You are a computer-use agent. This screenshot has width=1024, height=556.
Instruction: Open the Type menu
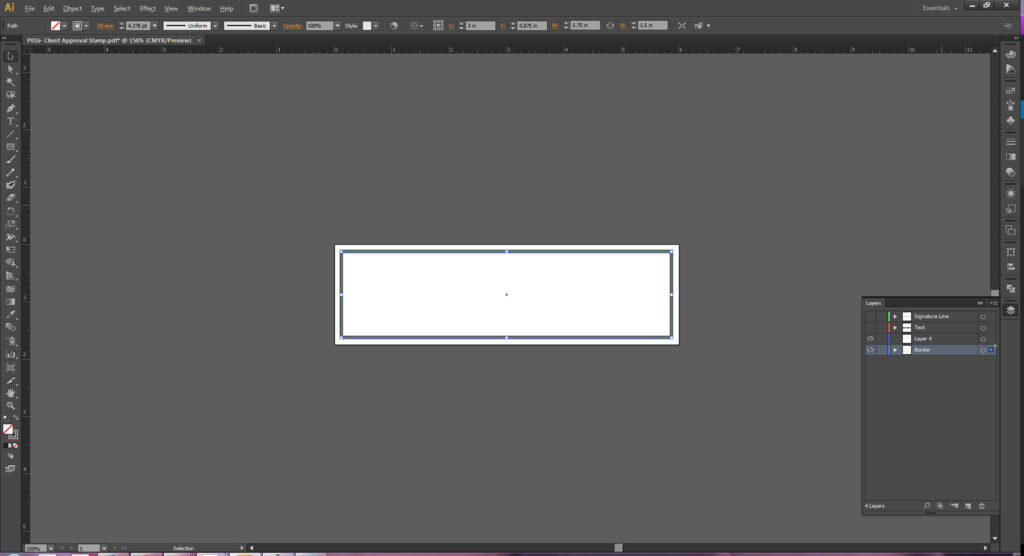click(97, 8)
